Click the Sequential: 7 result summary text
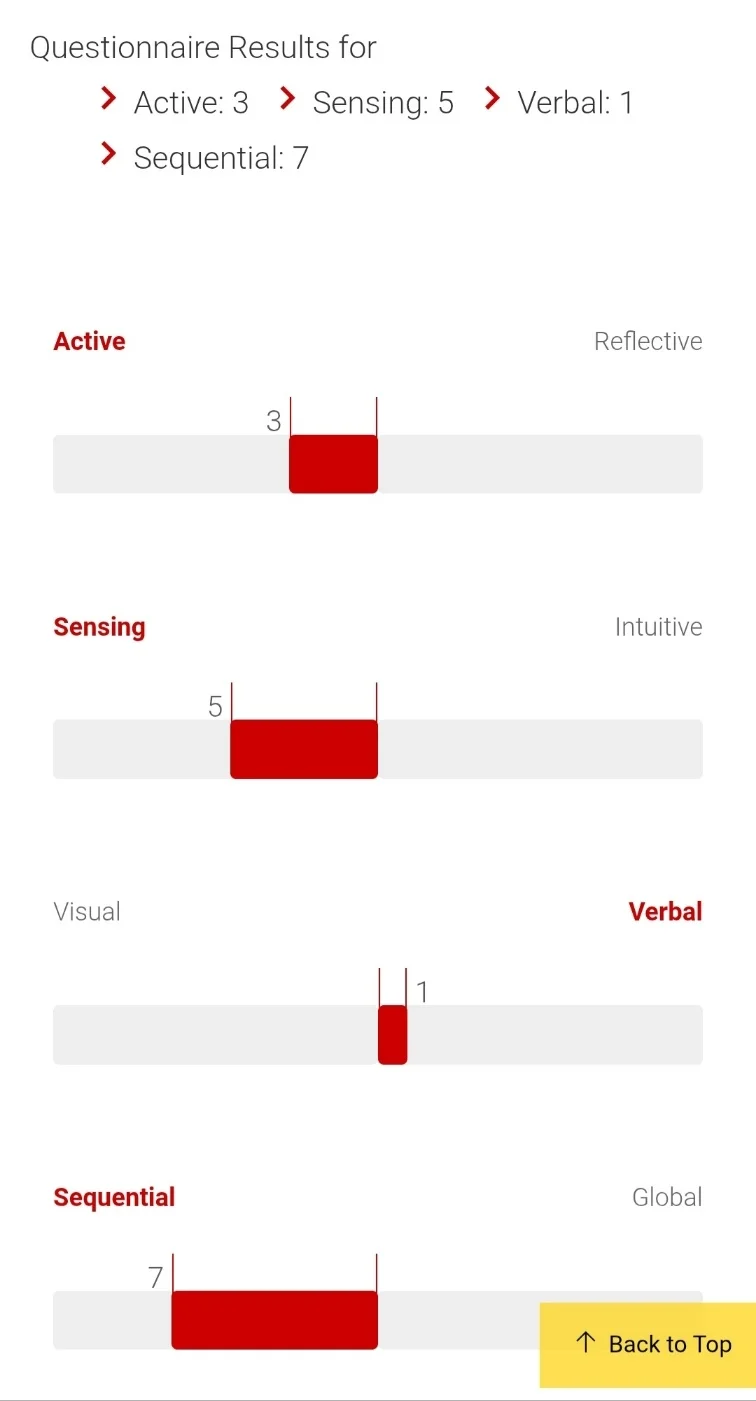 [221, 158]
